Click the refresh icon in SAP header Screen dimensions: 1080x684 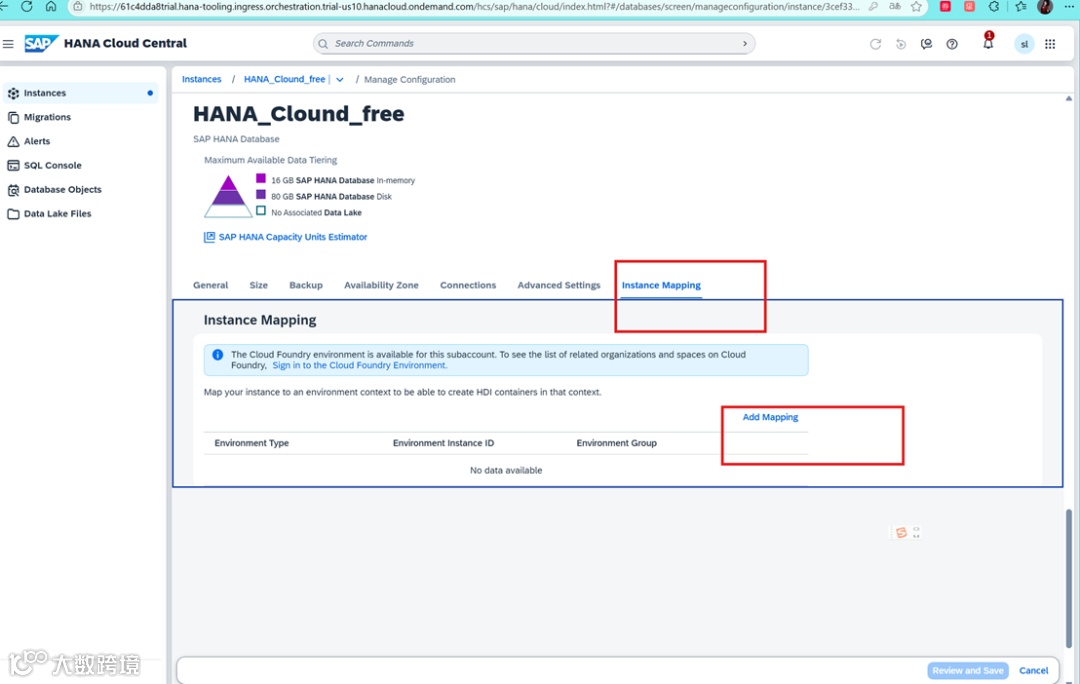pos(875,44)
